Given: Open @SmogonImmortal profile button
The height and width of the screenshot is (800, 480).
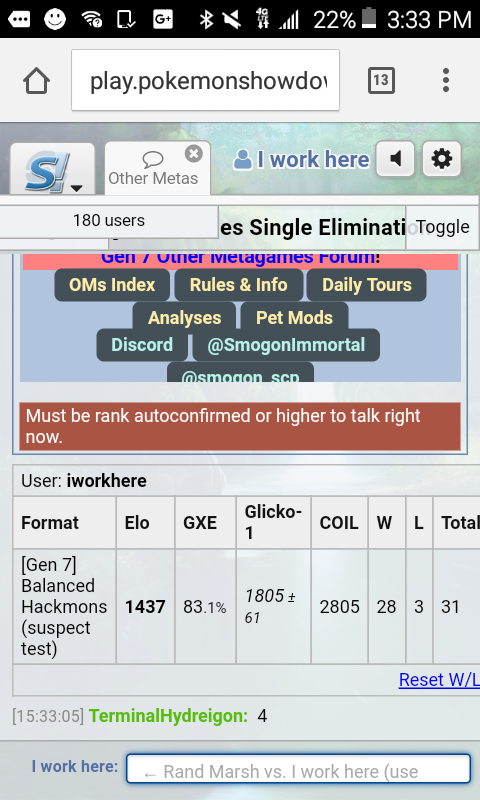Looking at the screenshot, I should pyautogui.click(x=286, y=345).
